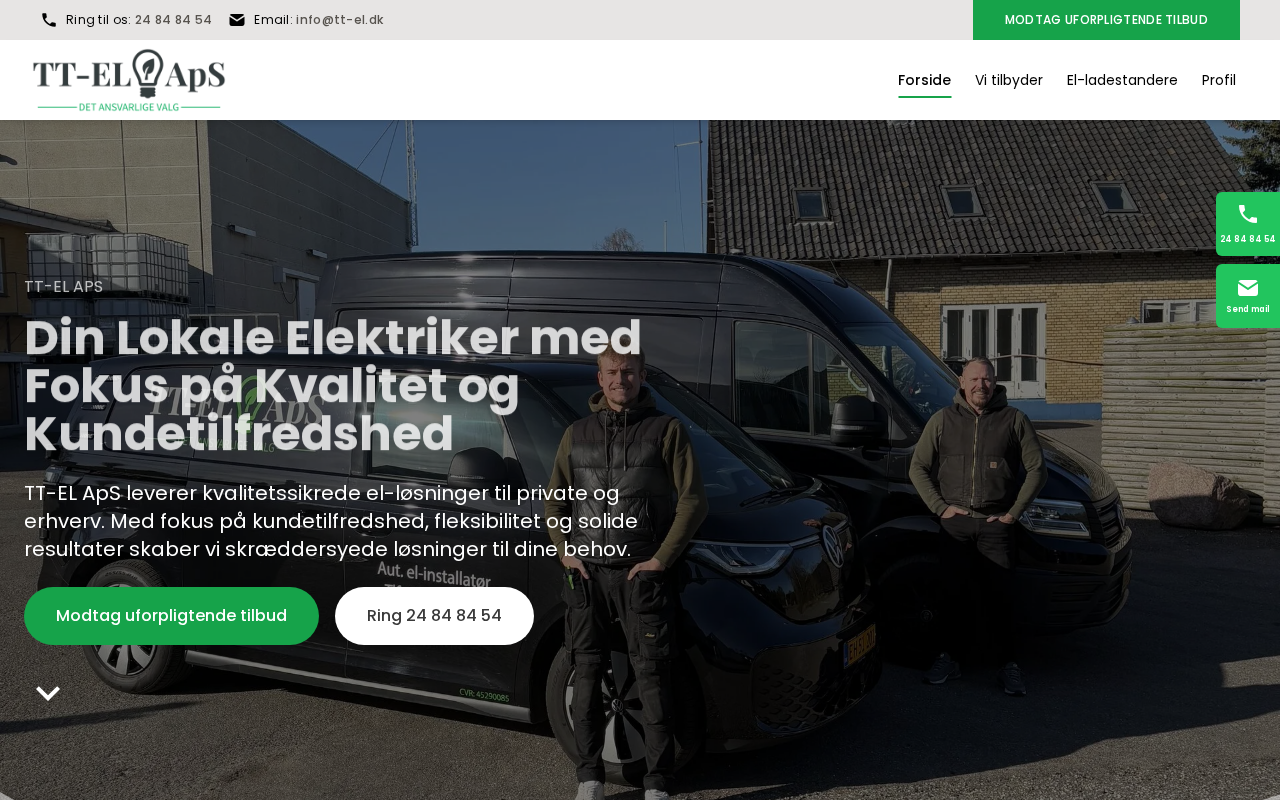Open the Forside menu item

coord(924,80)
